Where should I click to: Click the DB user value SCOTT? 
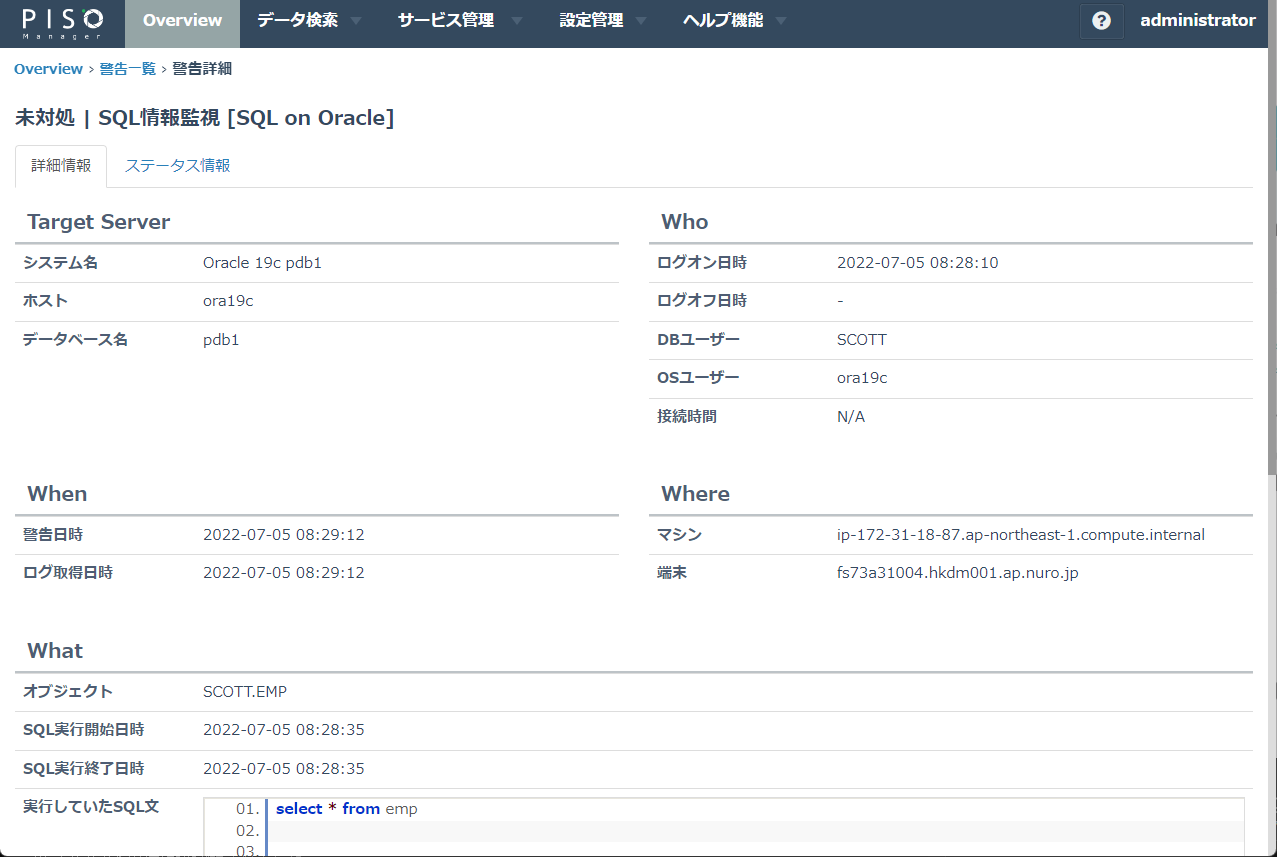pos(862,340)
